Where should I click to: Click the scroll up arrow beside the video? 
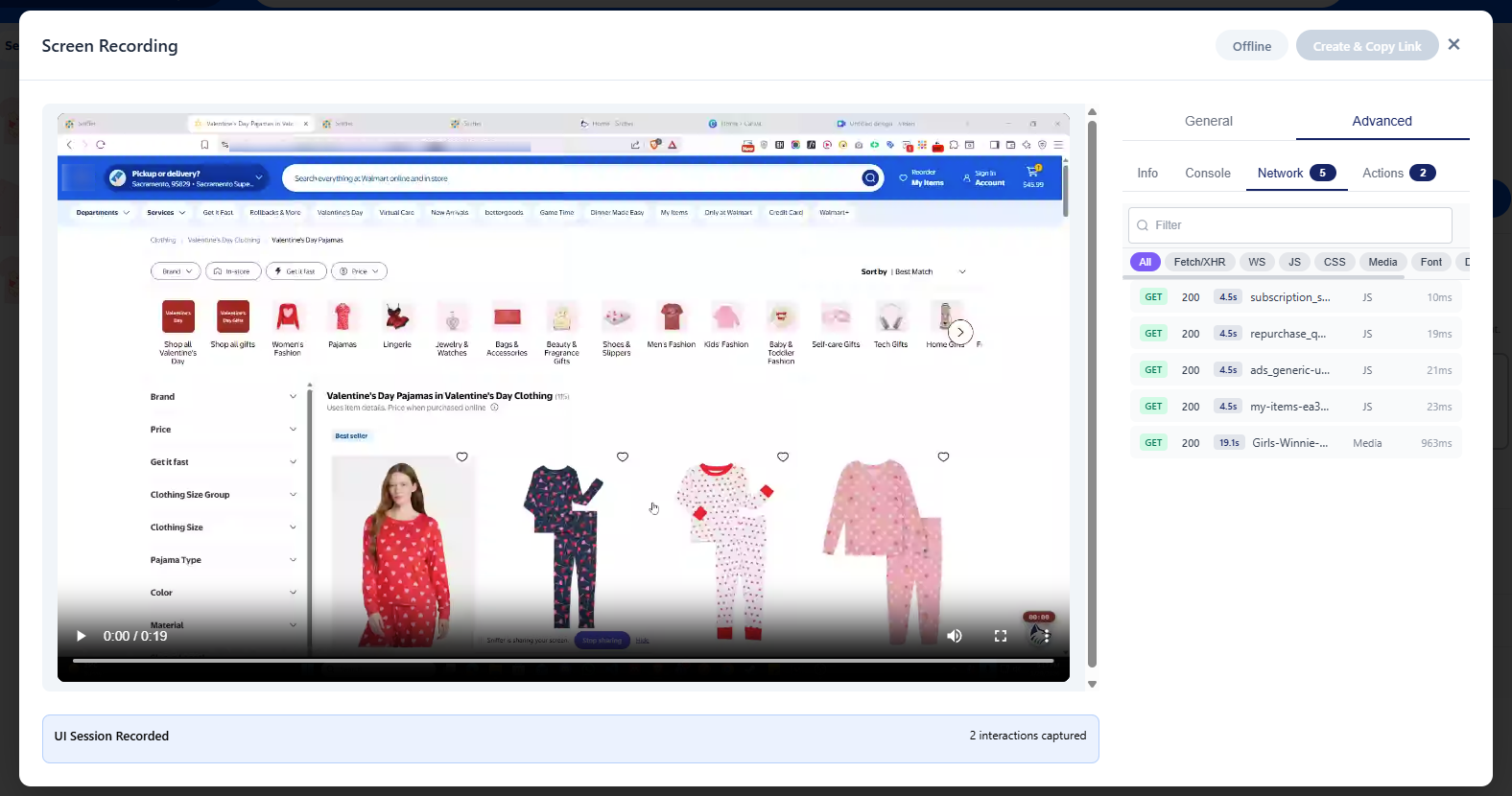click(1092, 112)
